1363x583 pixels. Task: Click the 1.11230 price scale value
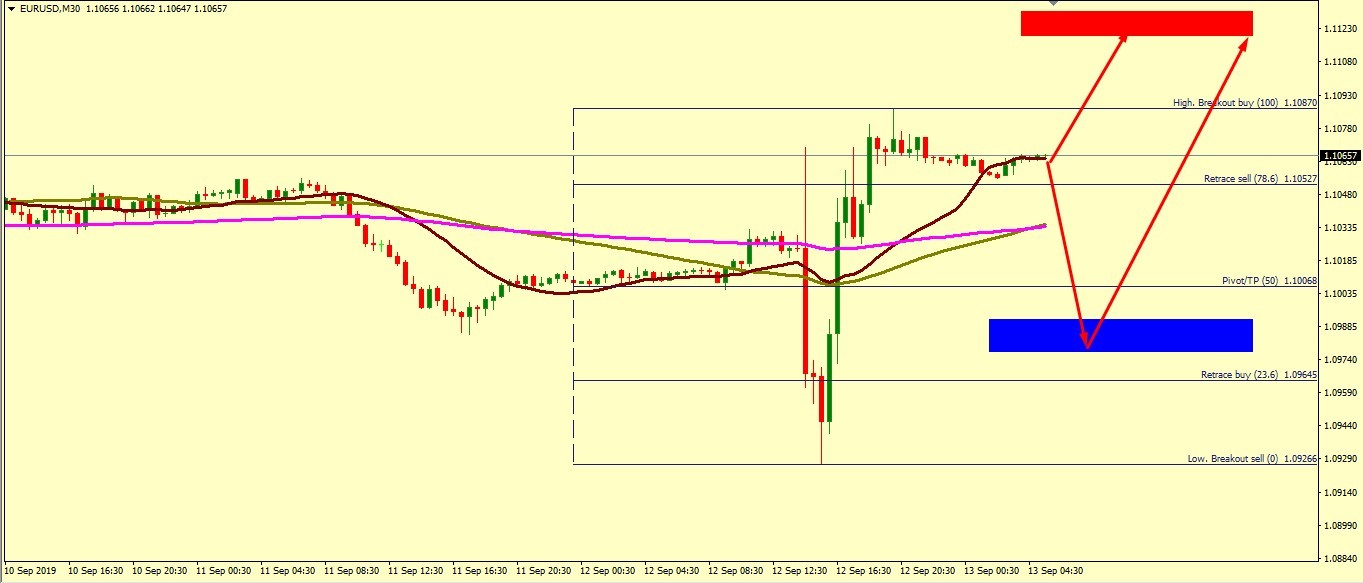point(1338,29)
